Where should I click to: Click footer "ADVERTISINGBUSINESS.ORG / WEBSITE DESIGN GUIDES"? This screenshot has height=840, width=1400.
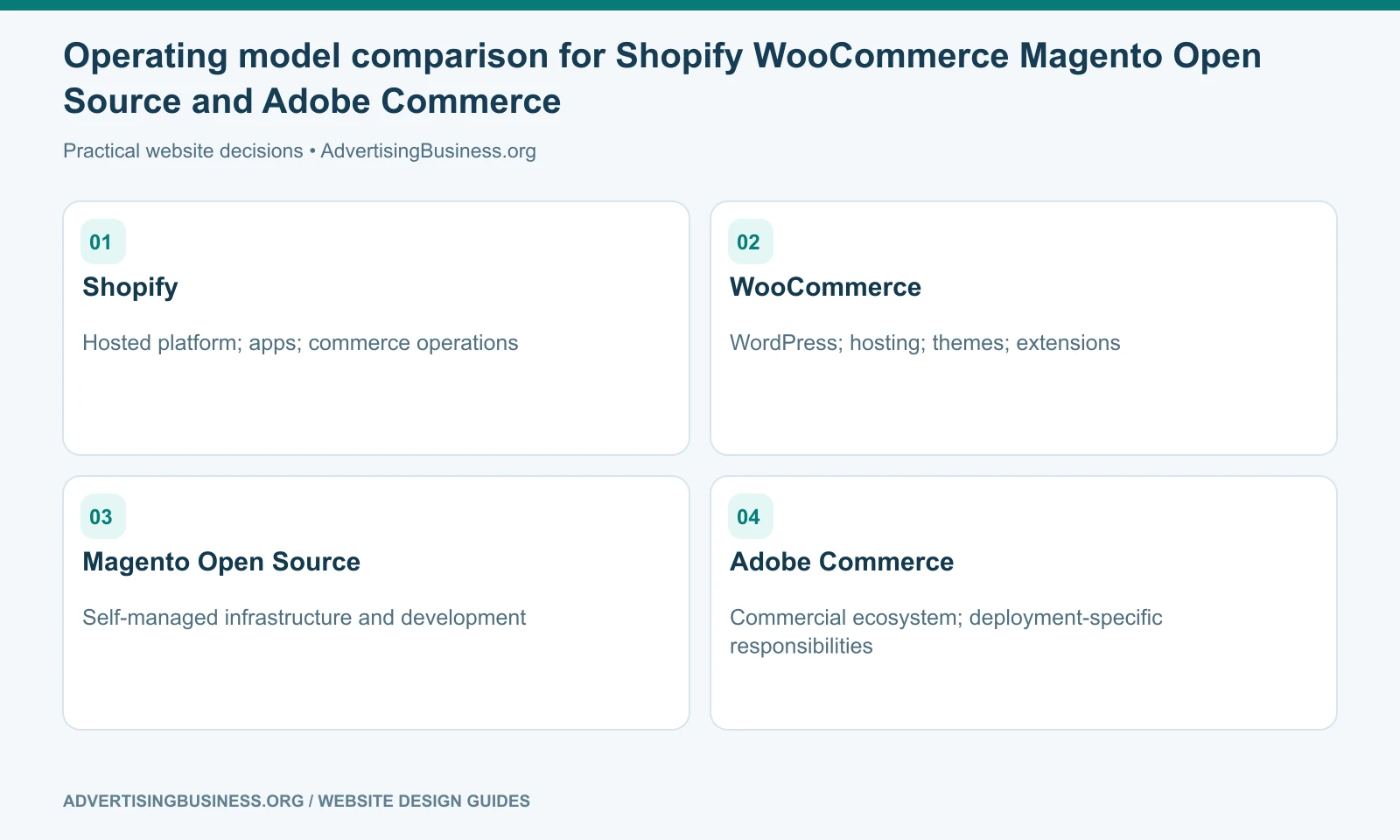point(297,801)
